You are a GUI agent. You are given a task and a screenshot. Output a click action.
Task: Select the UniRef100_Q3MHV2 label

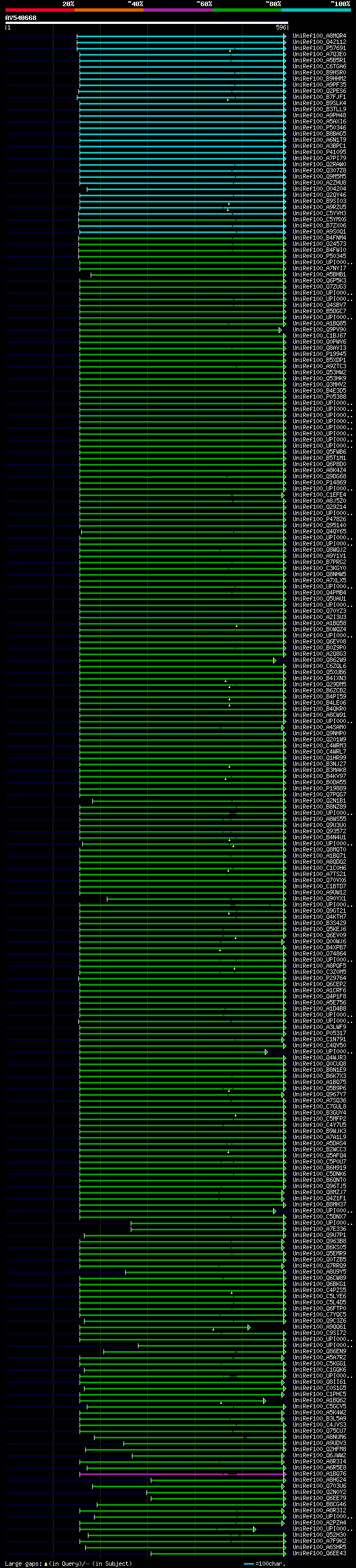pos(319,385)
